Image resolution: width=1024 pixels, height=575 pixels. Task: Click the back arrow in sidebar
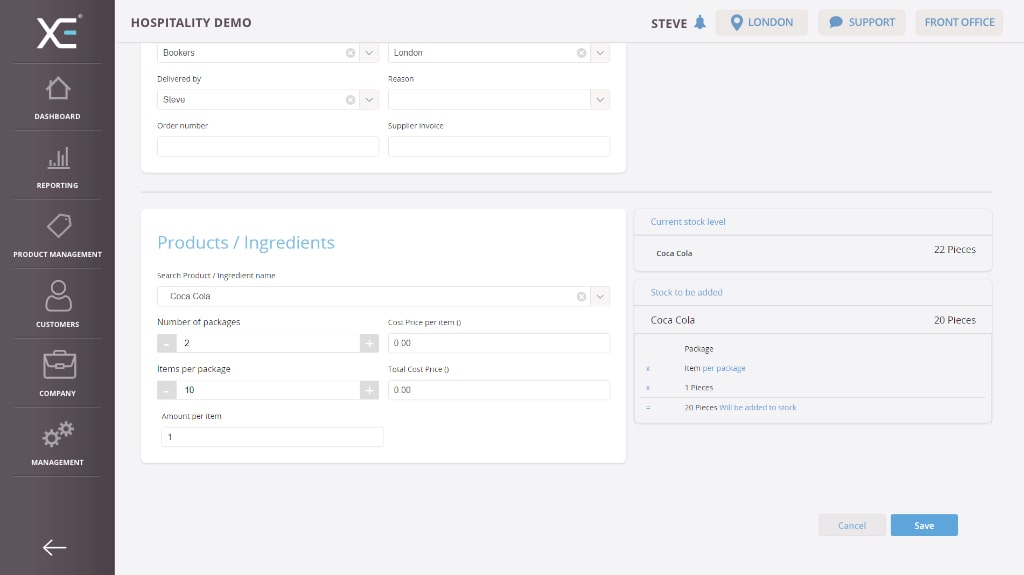55,547
